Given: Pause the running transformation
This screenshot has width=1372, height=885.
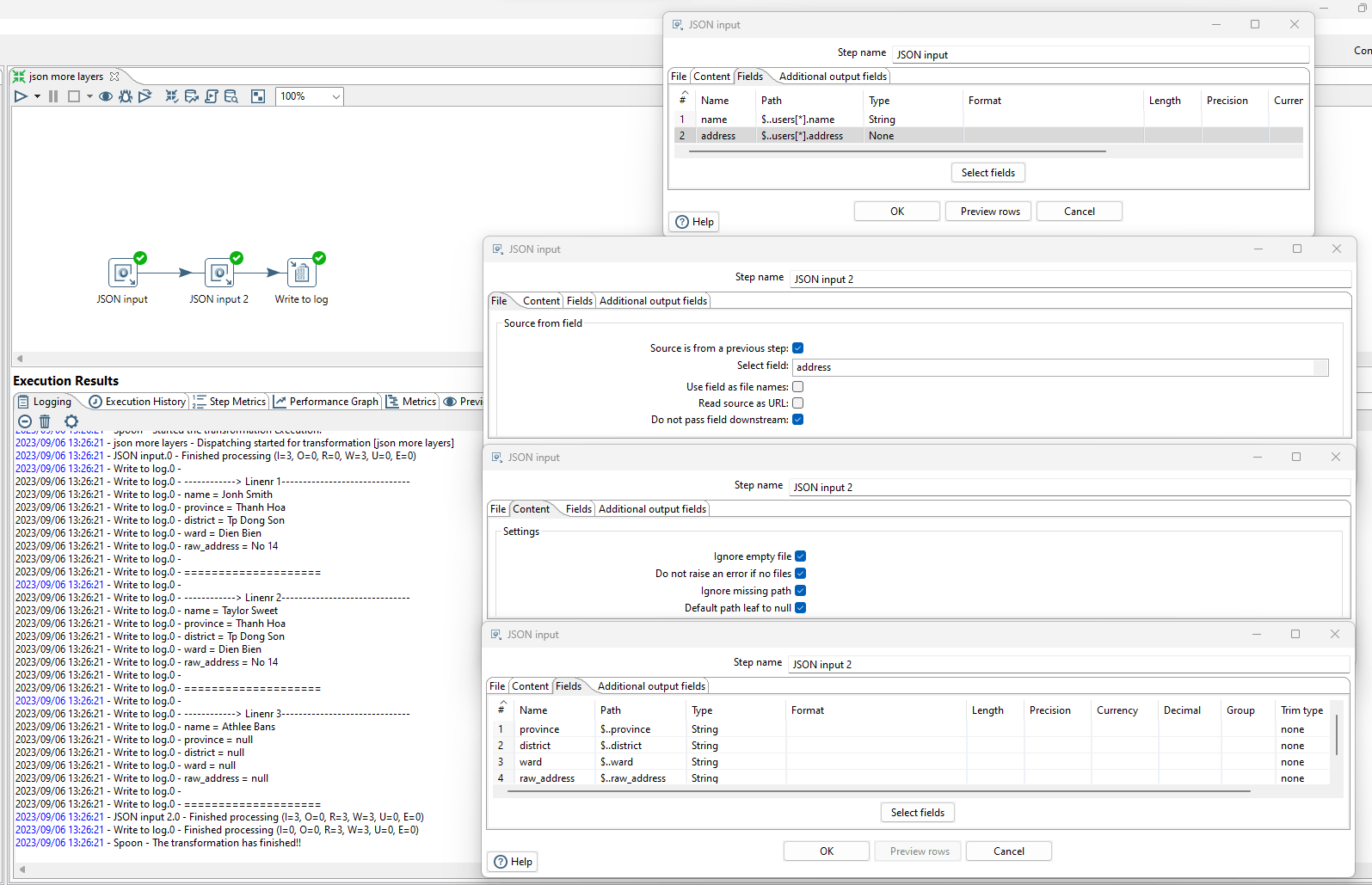Looking at the screenshot, I should click(x=53, y=96).
